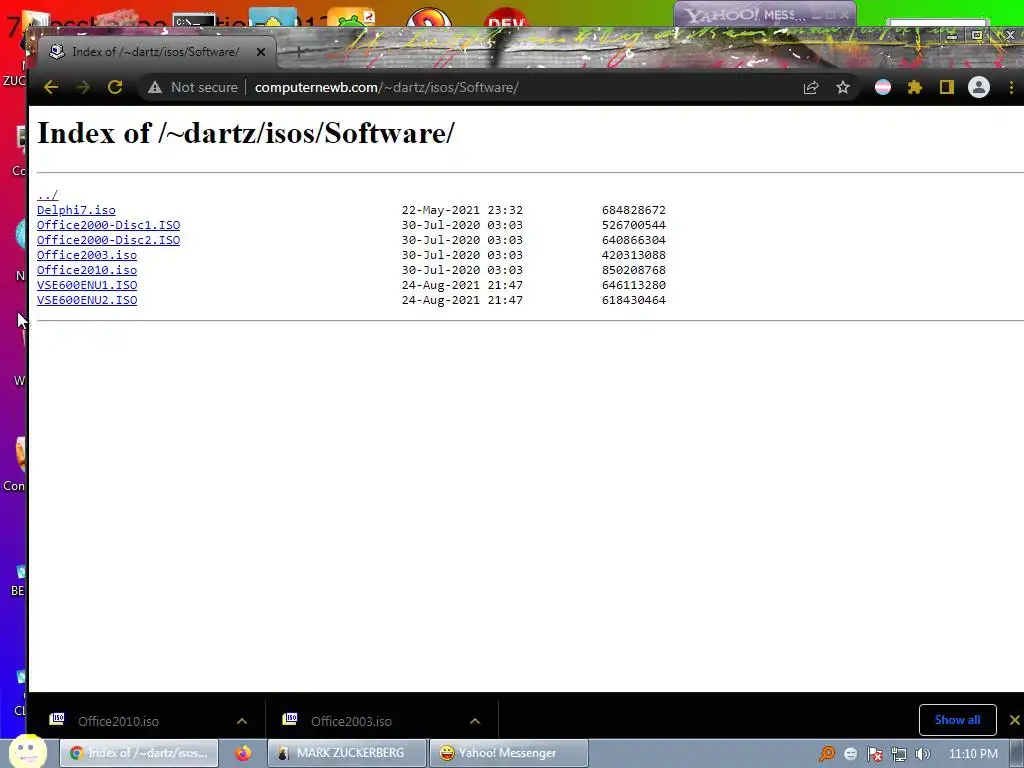Click file size 850208768
This screenshot has width=1024, height=768.
pyautogui.click(x=633, y=270)
